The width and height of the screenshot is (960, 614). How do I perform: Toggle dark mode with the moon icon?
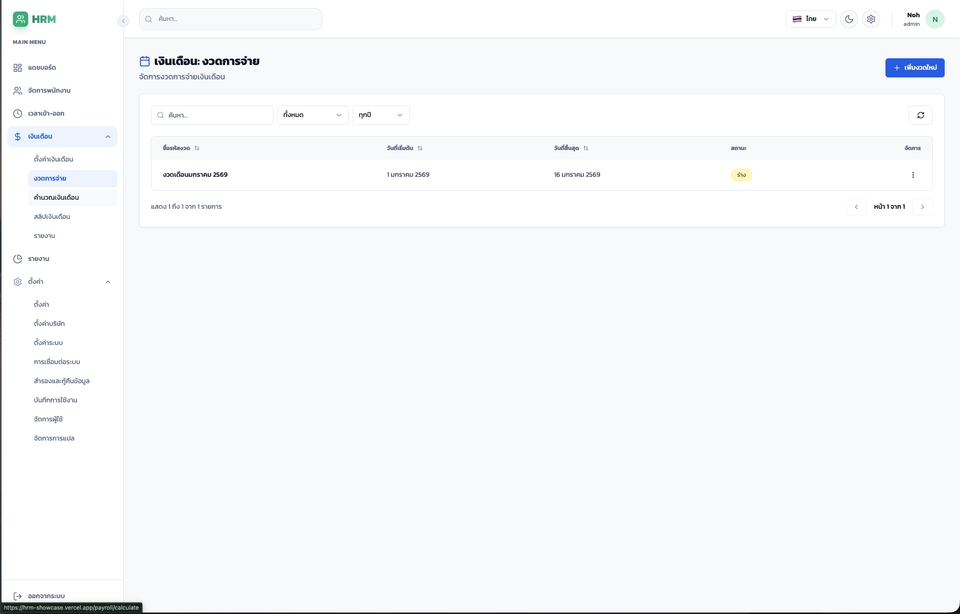[849, 19]
